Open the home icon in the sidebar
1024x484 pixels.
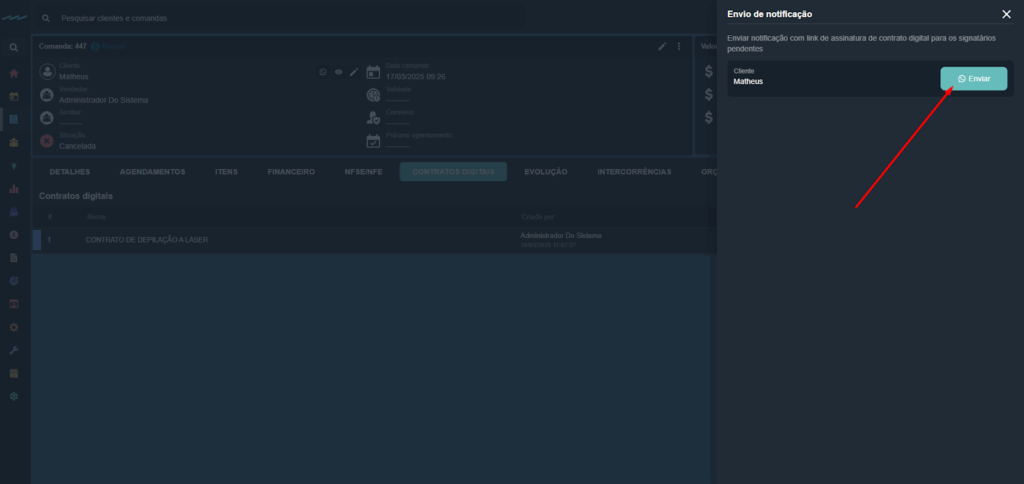[x=14, y=73]
